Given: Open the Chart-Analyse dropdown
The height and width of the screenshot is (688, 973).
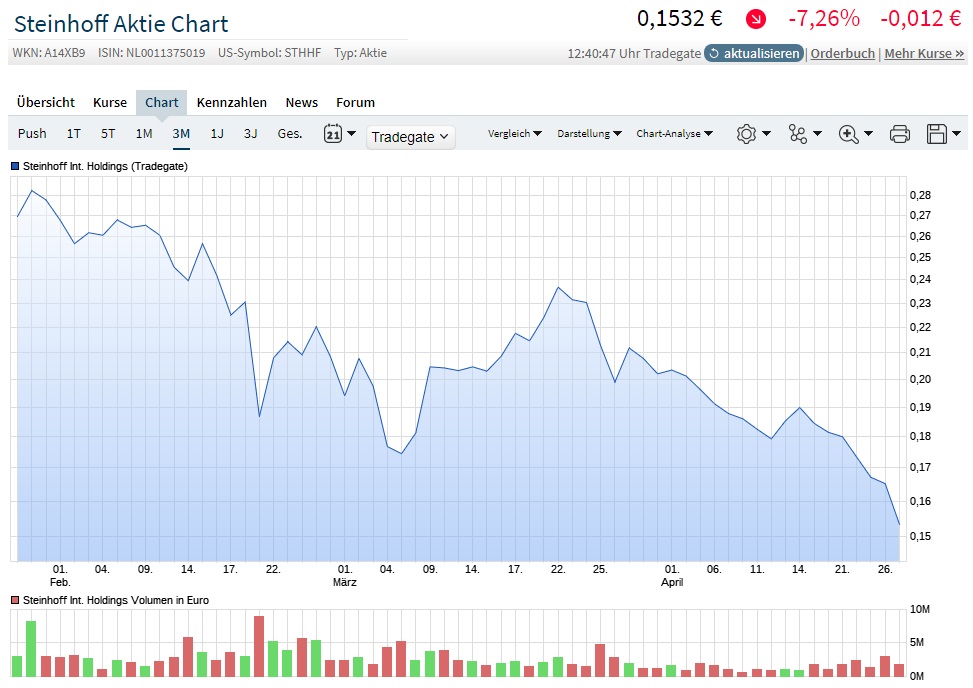Looking at the screenshot, I should 675,133.
